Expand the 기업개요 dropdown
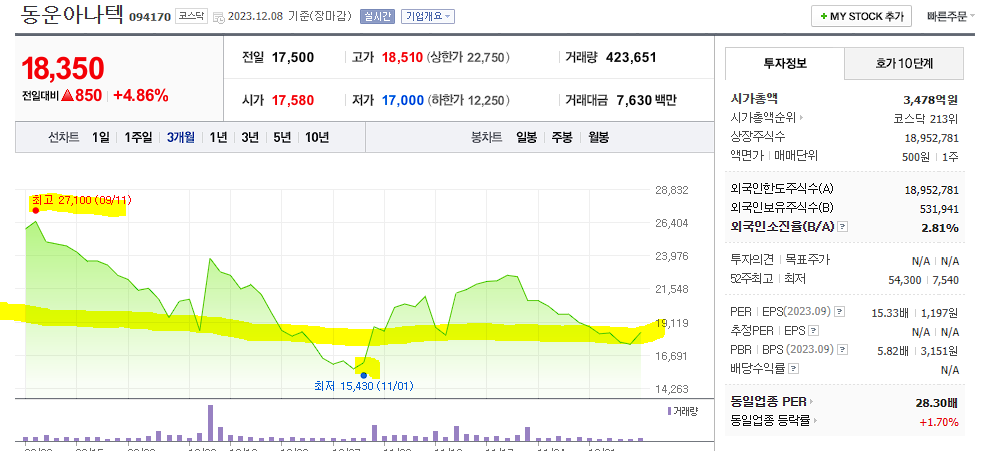The image size is (985, 451). [428, 17]
